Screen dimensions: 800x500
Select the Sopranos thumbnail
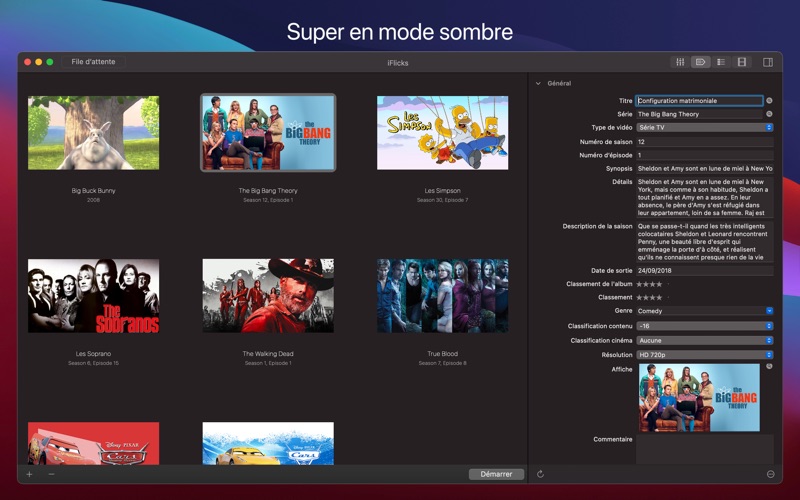tap(93, 295)
